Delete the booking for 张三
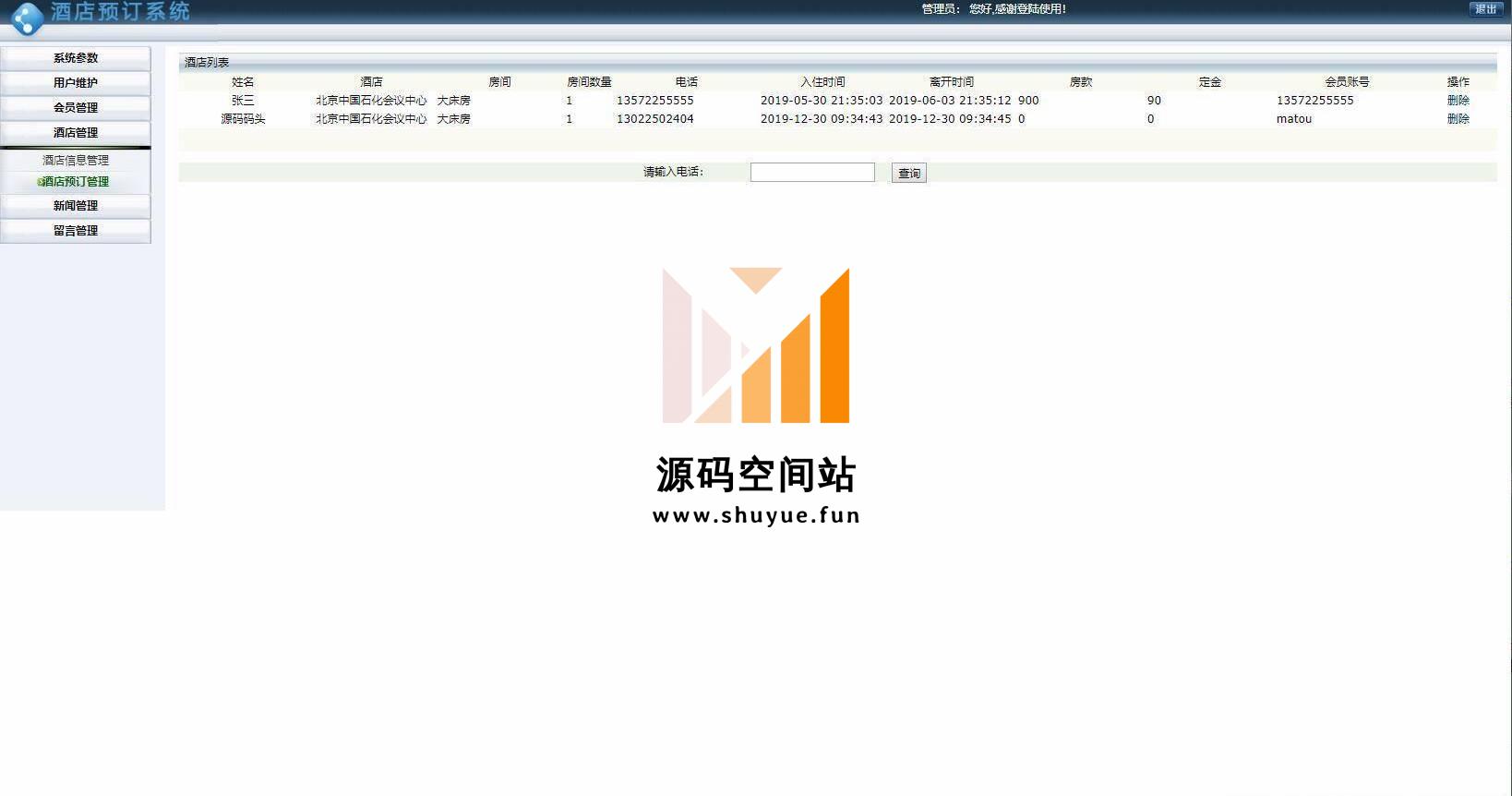 coord(1458,101)
